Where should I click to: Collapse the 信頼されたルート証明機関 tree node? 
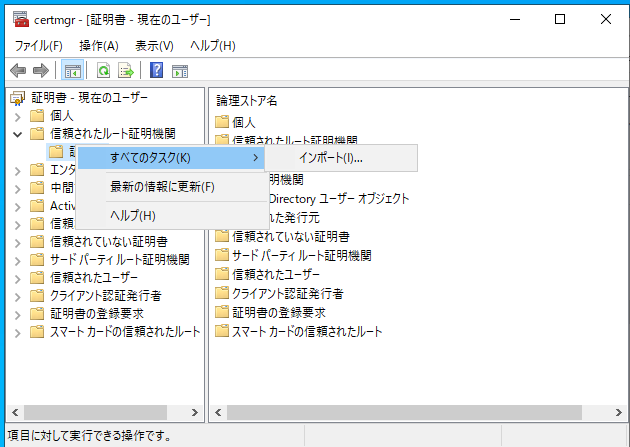click(x=18, y=135)
